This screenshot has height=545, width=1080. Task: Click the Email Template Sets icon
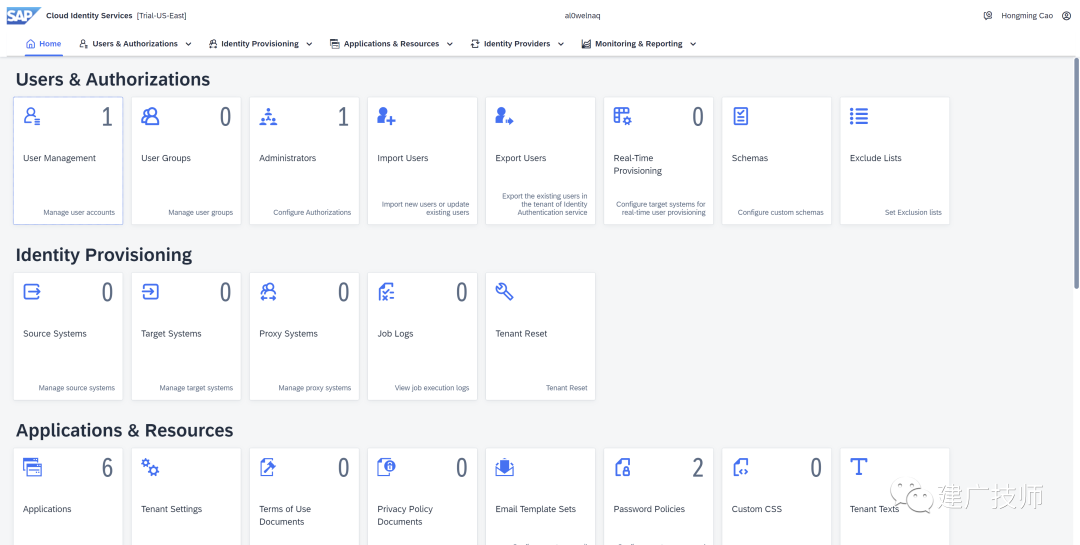coord(504,467)
